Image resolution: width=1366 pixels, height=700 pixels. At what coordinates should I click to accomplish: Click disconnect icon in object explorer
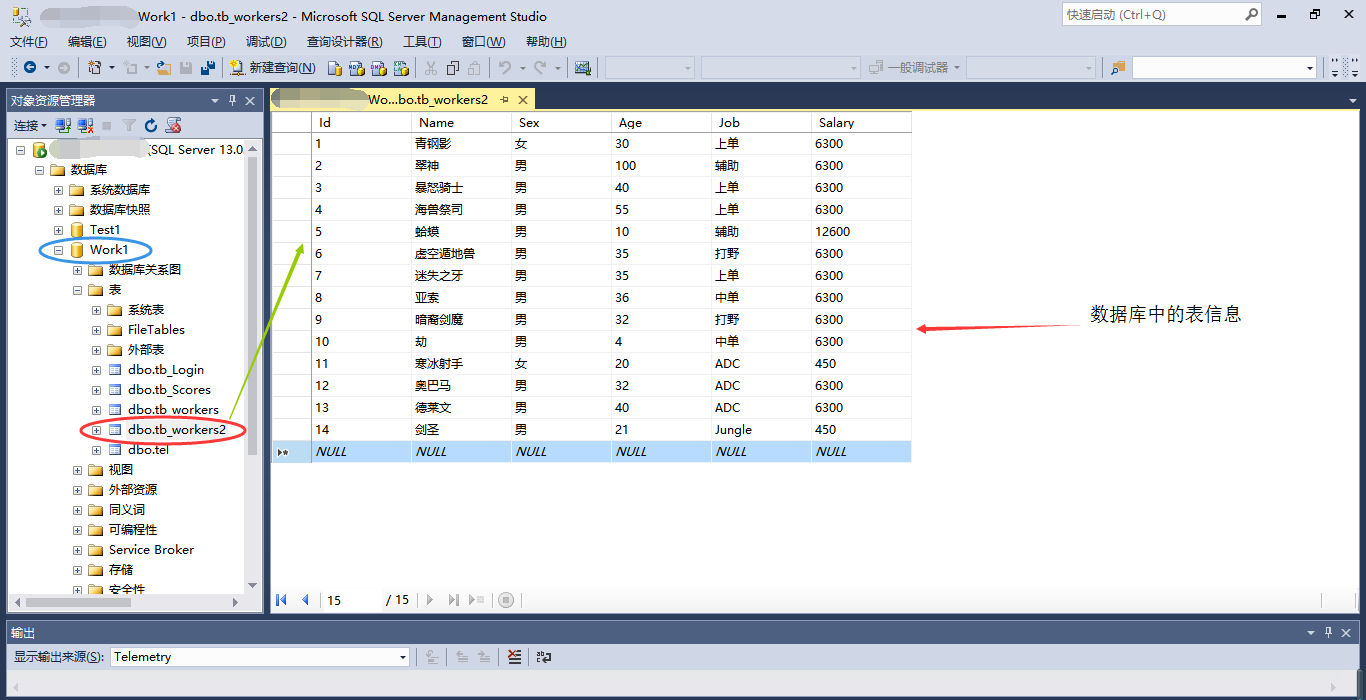click(85, 125)
